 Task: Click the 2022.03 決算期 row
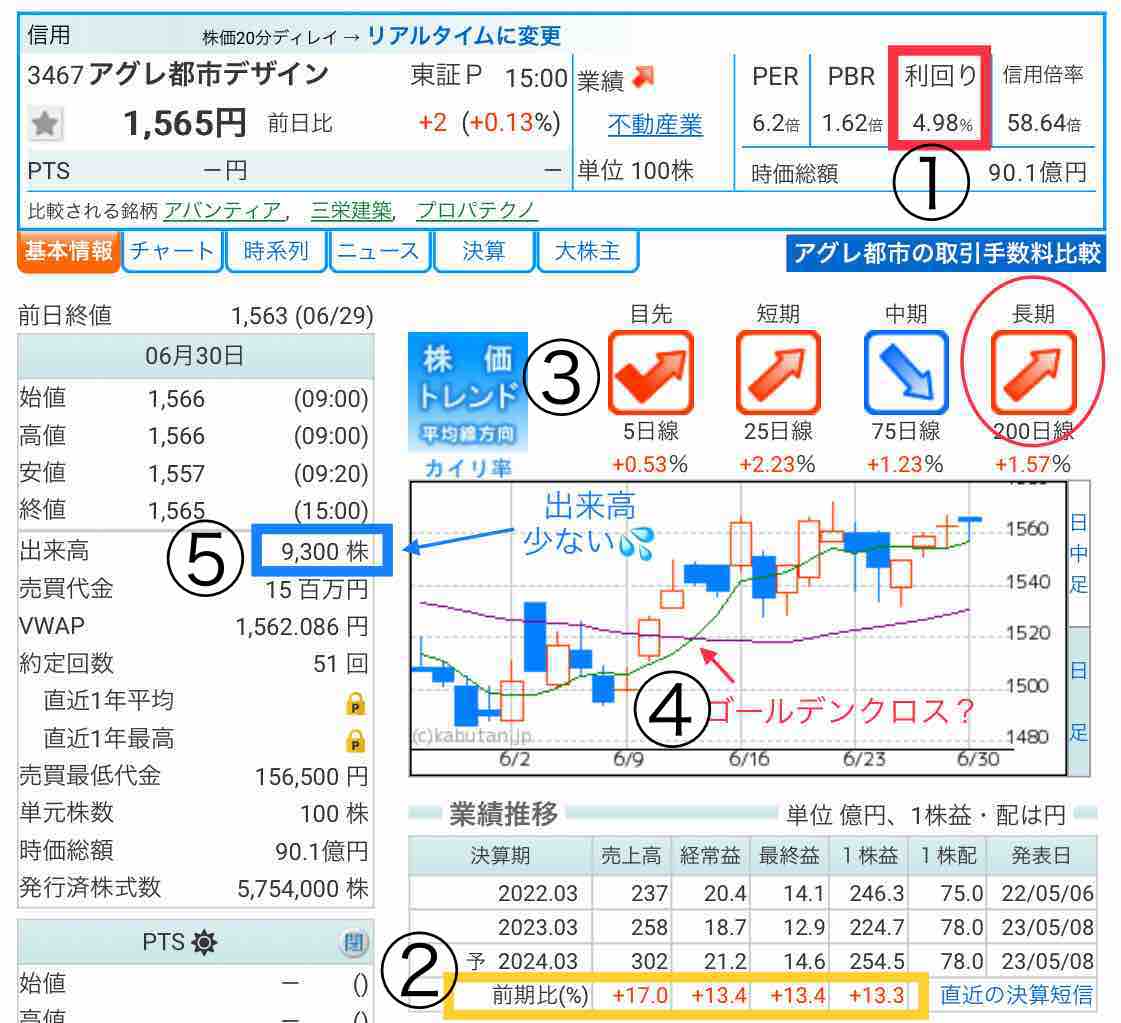[x=752, y=893]
